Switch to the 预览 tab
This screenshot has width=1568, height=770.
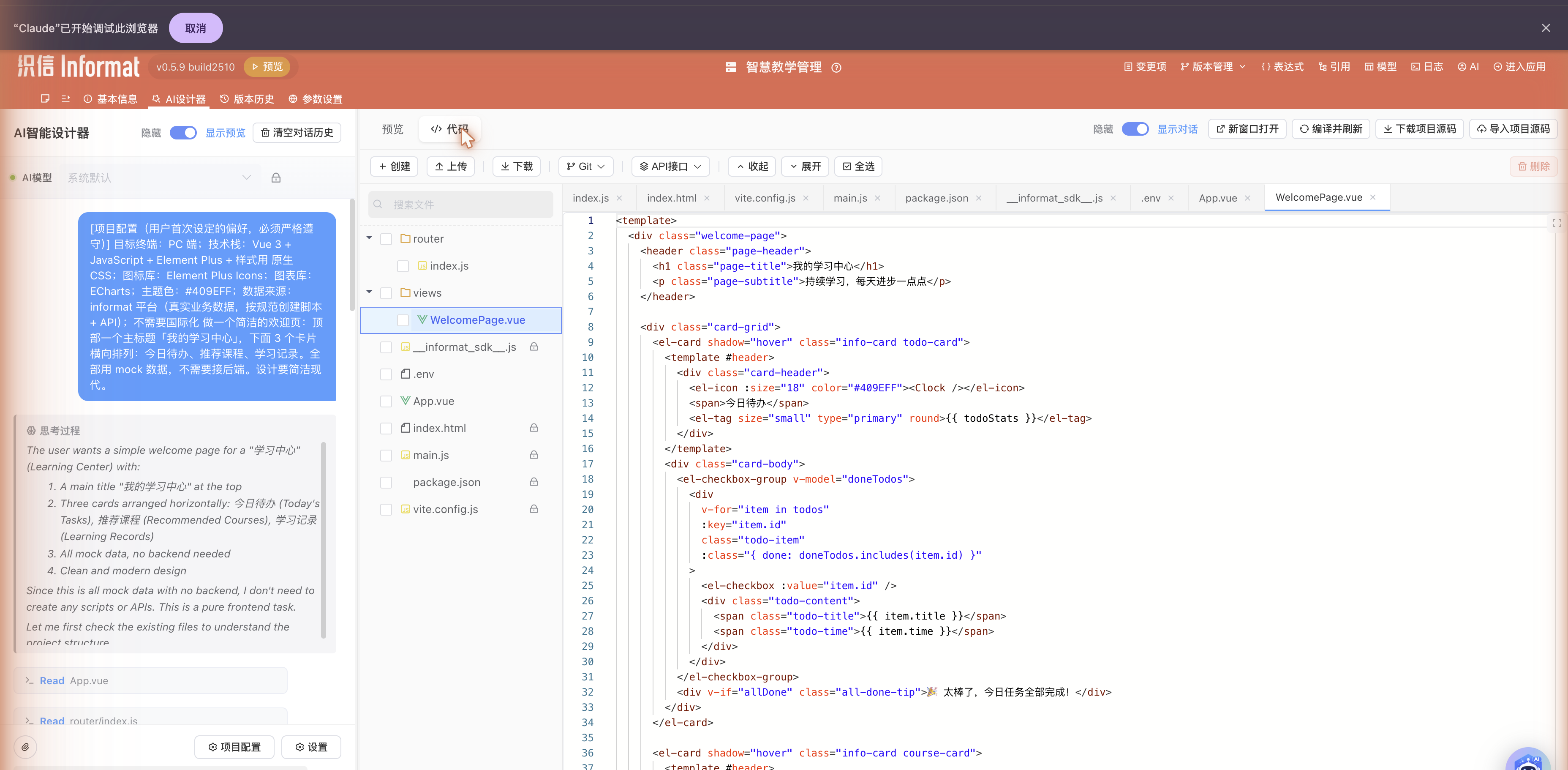(x=392, y=129)
